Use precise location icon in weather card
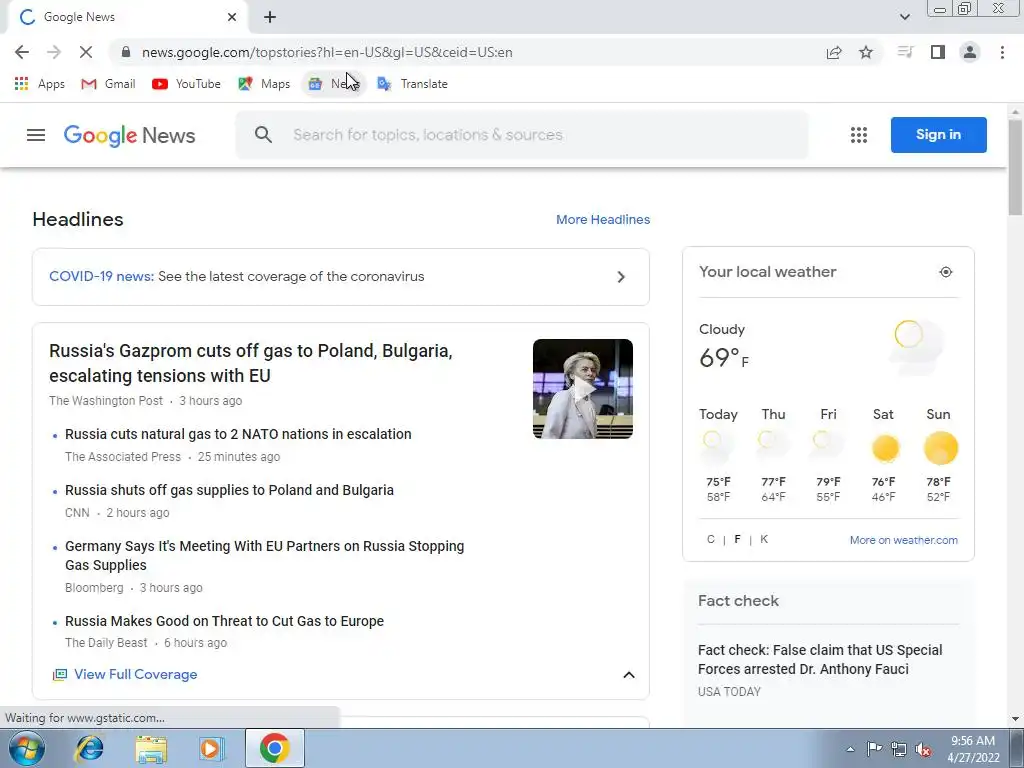The image size is (1024, 768). pos(946,272)
